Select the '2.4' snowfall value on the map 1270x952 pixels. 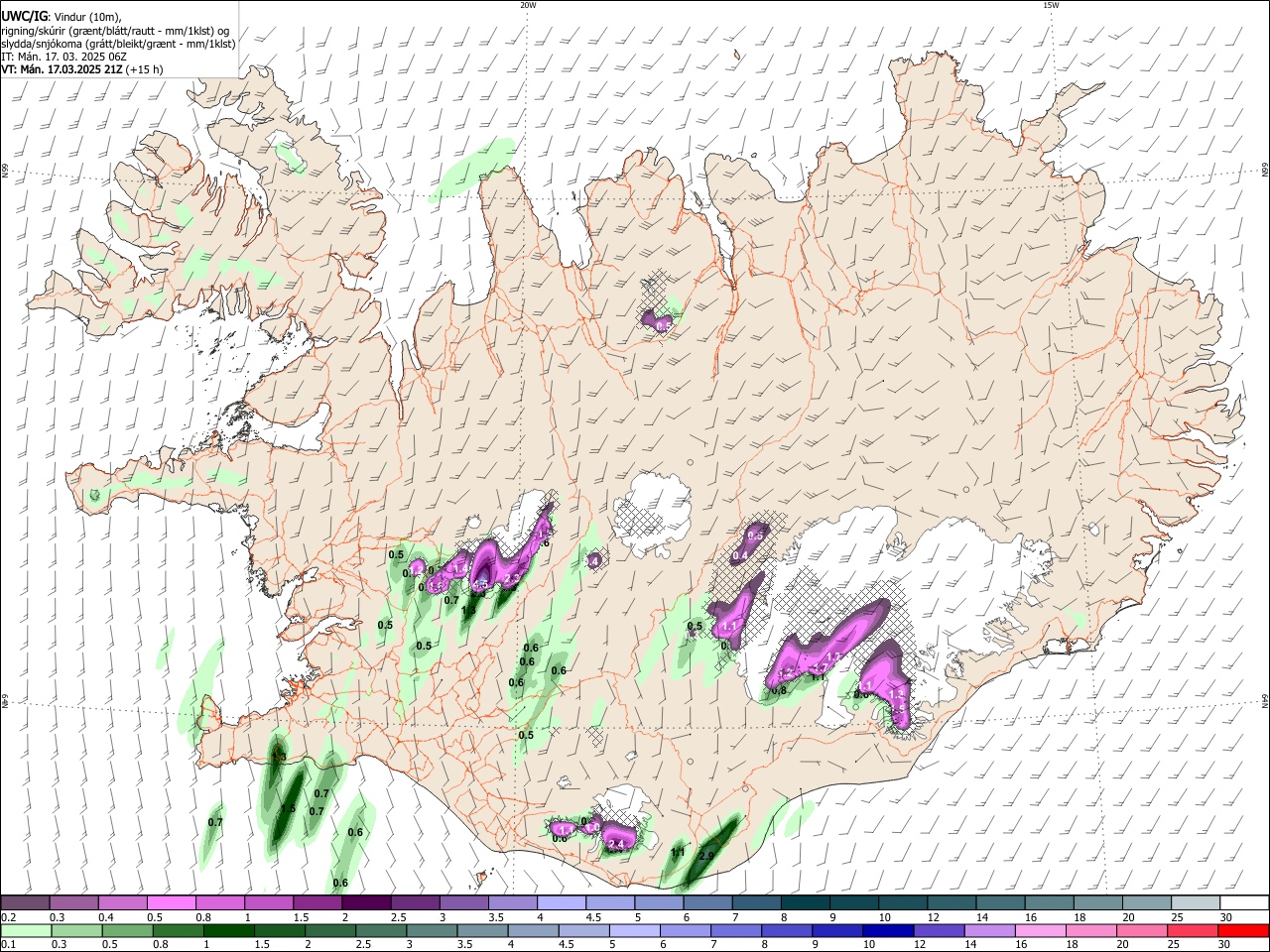(616, 844)
